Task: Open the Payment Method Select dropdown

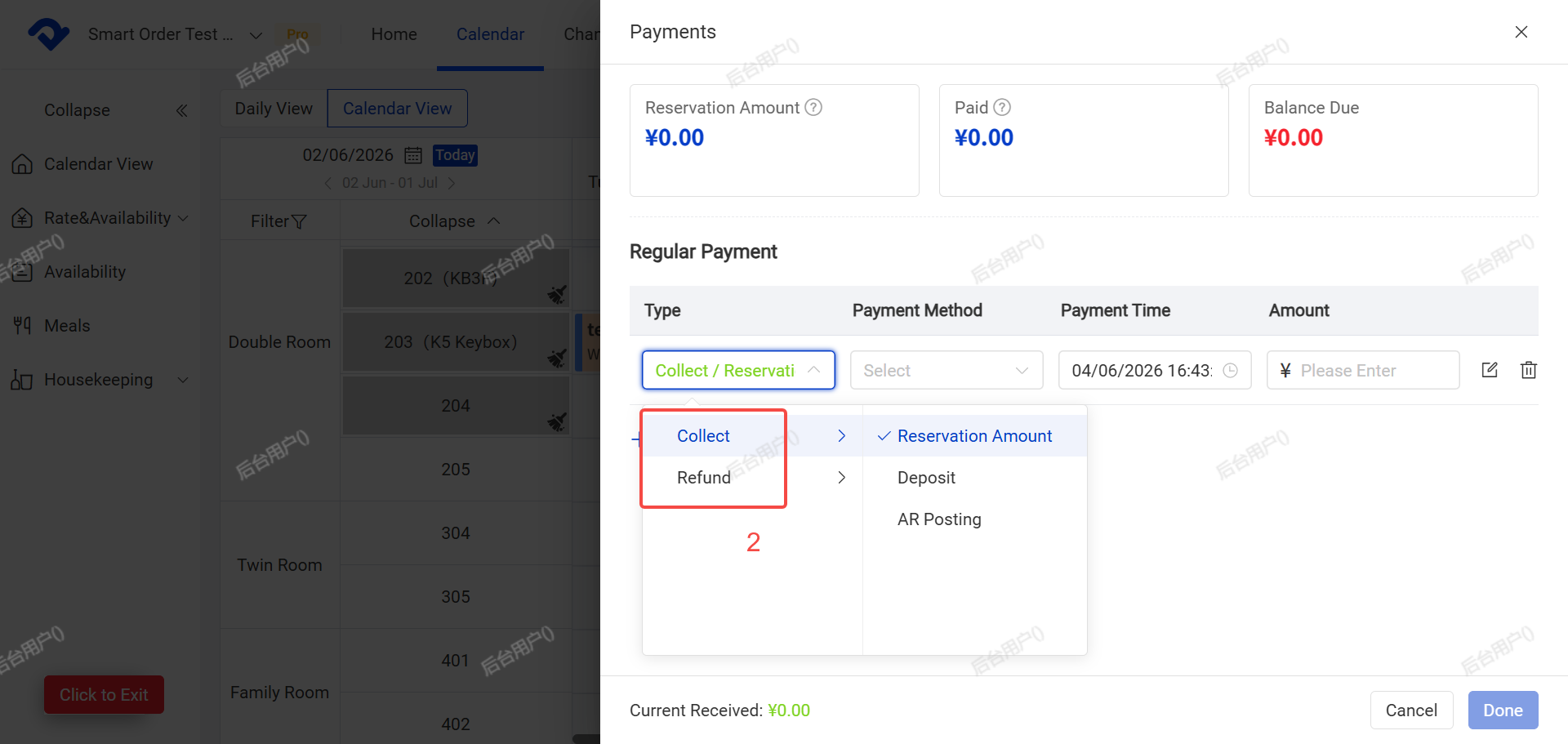Action: [x=947, y=370]
